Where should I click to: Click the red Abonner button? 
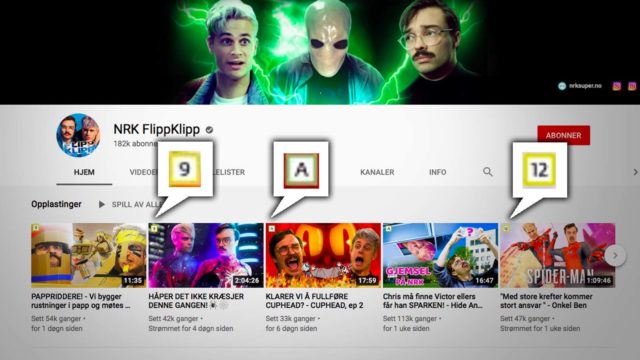click(564, 135)
